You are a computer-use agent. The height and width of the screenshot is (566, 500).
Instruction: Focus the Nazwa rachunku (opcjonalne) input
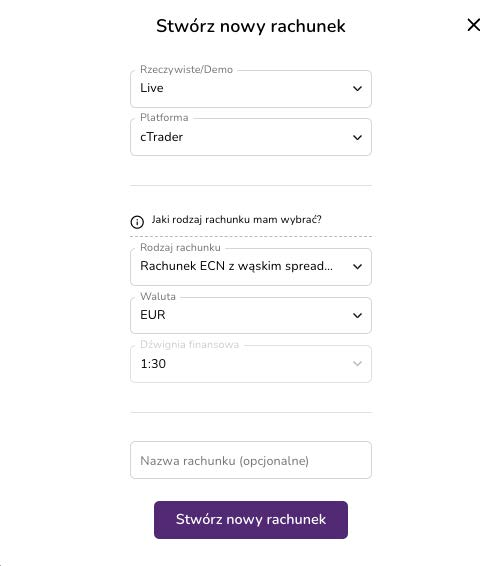coord(251,460)
